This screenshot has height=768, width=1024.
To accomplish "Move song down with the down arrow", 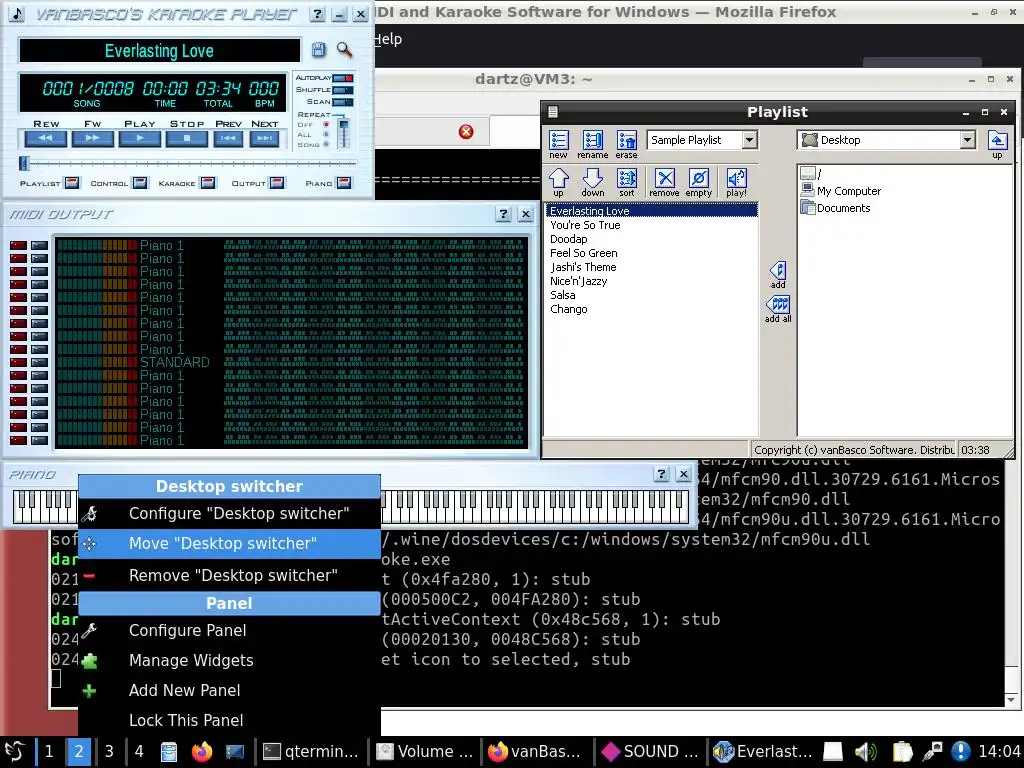I will [x=592, y=182].
